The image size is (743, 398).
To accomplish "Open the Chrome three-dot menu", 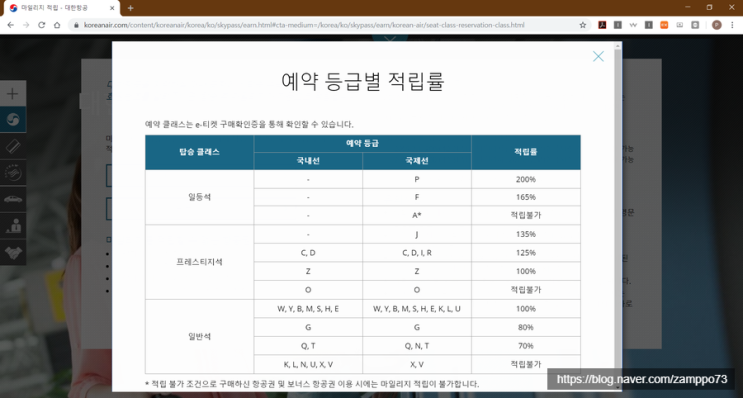I will 732,25.
